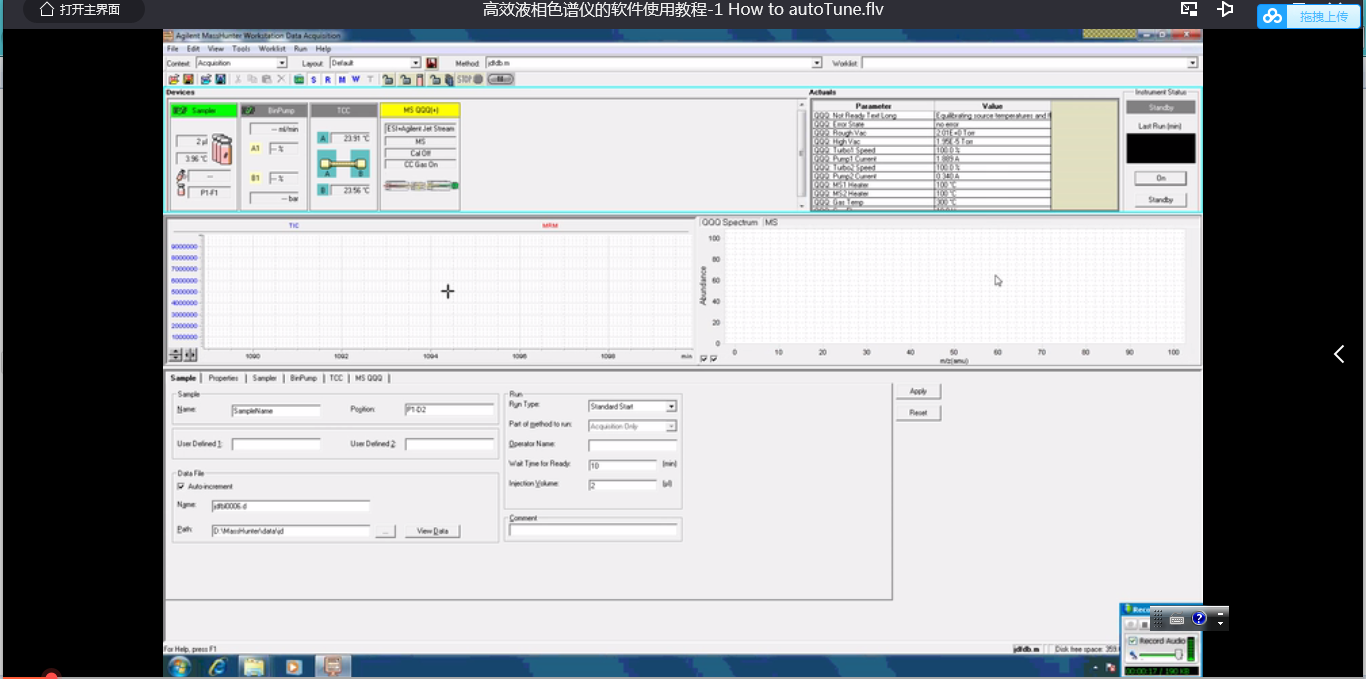Click the oval run button in toolbar

(500, 79)
